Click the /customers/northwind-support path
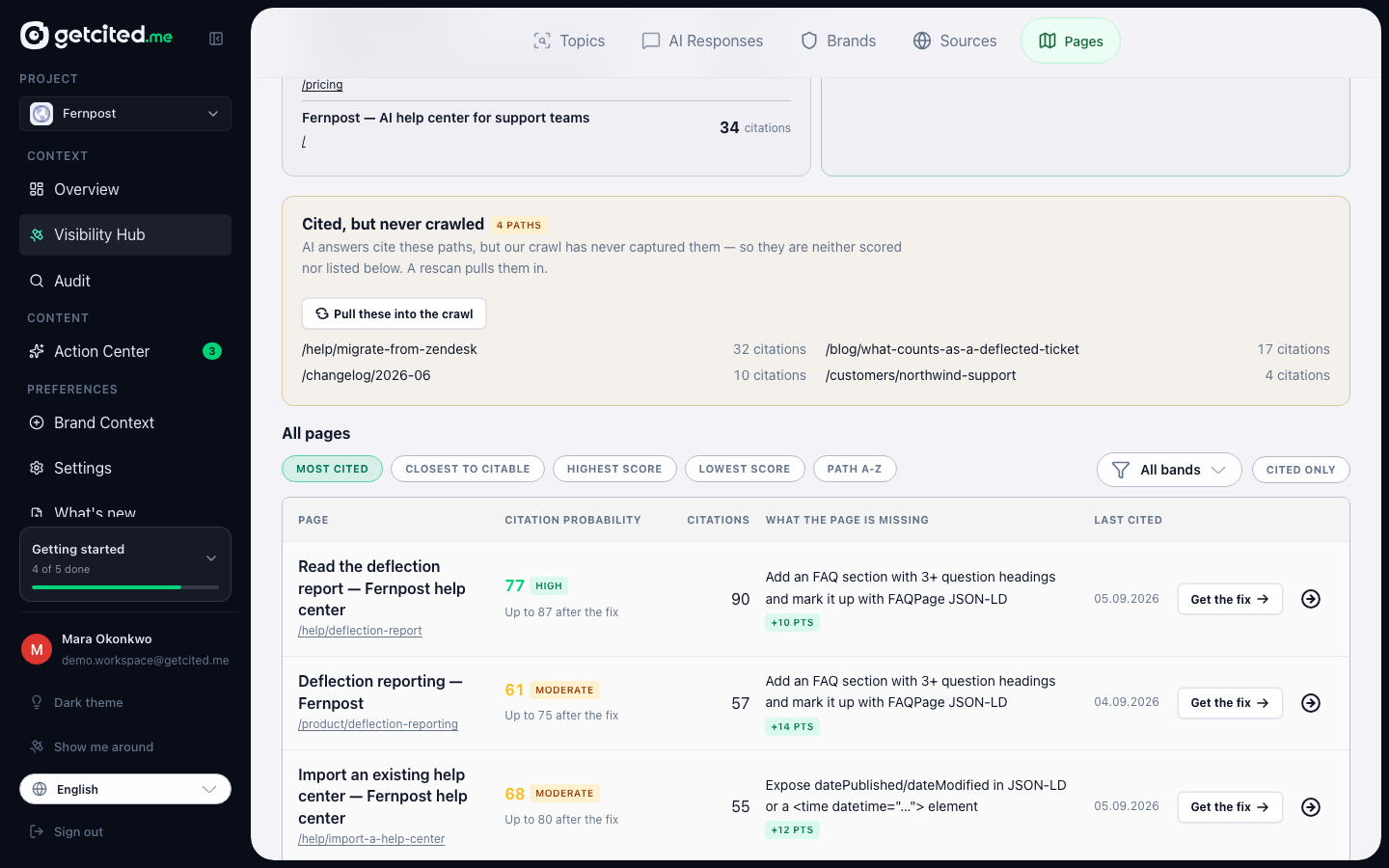 921,375
